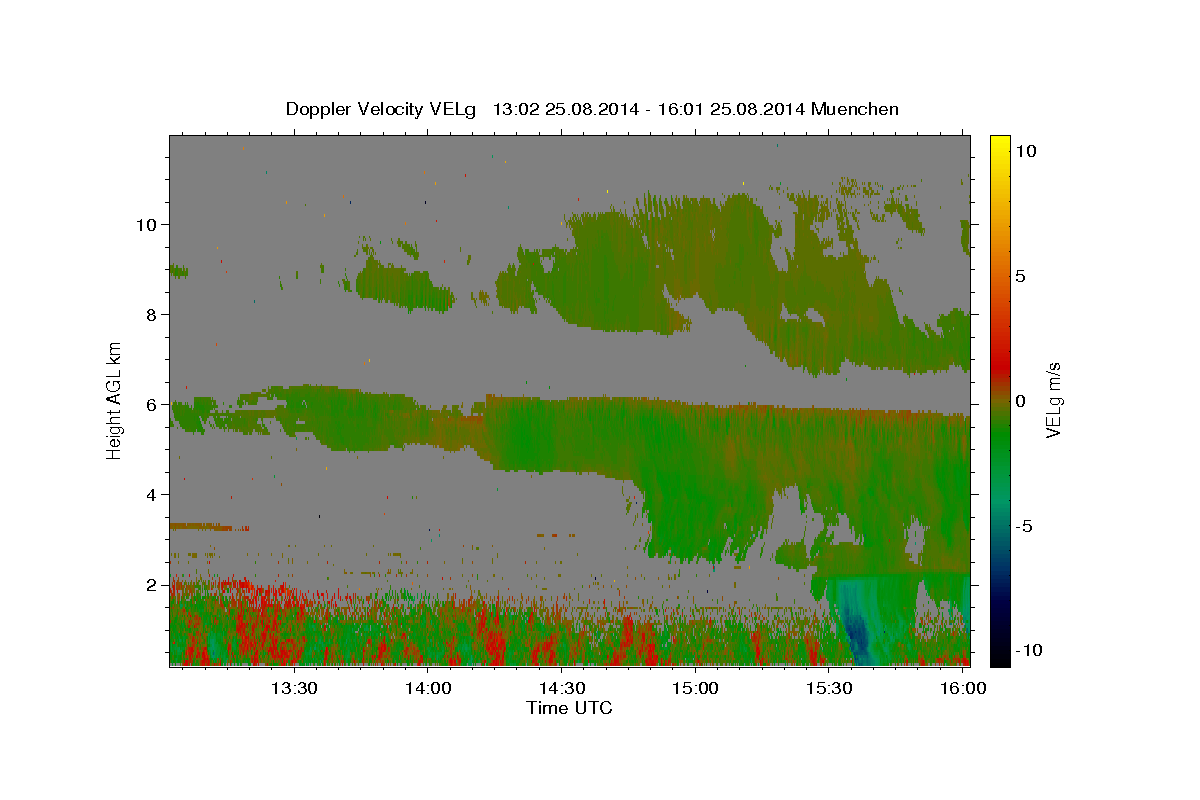The height and width of the screenshot is (800, 1200).
Task: Click the 15:30 time tick label
Action: tap(829, 688)
